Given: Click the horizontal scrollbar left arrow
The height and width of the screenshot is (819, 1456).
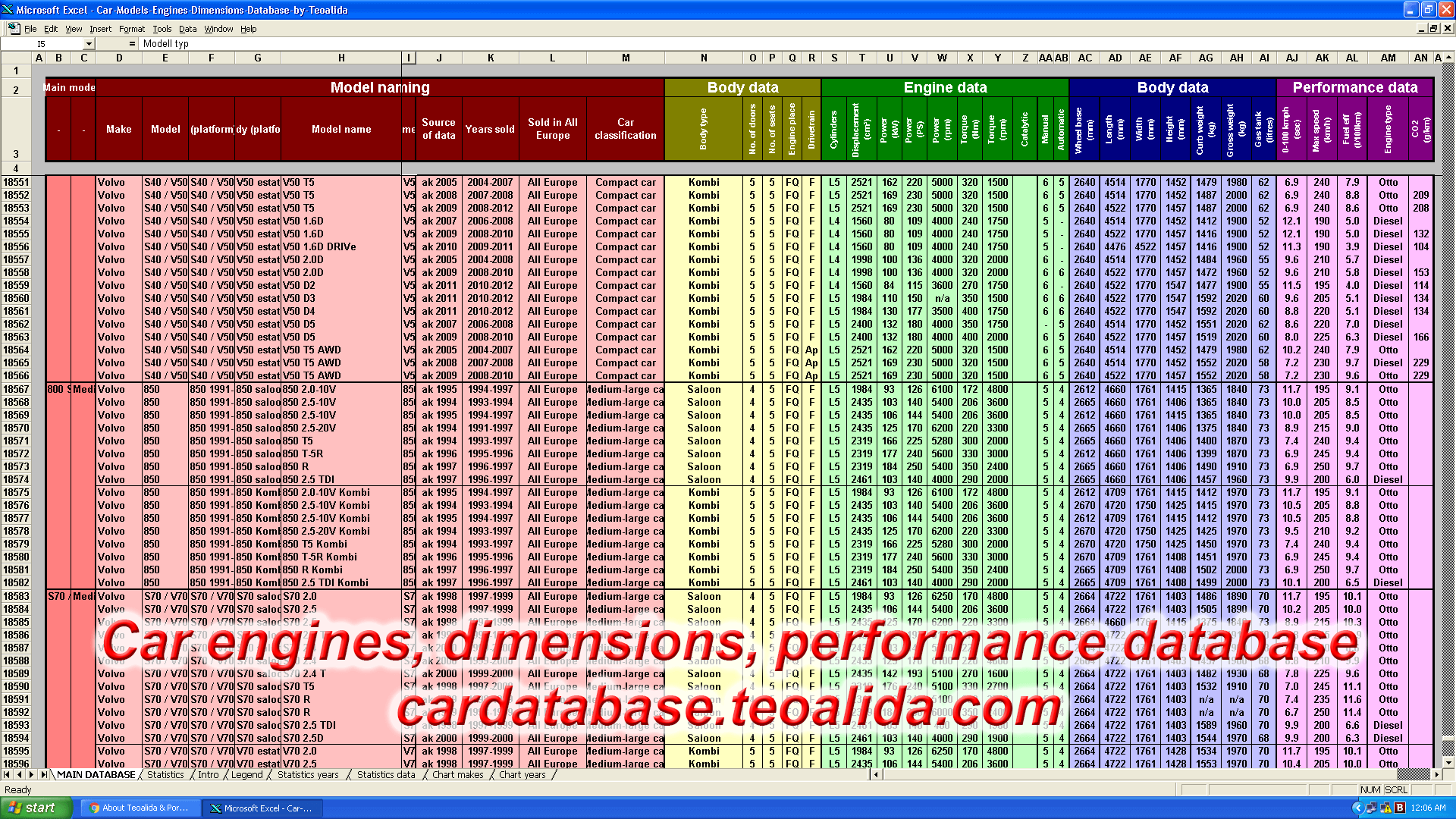Looking at the screenshot, I should point(877,774).
